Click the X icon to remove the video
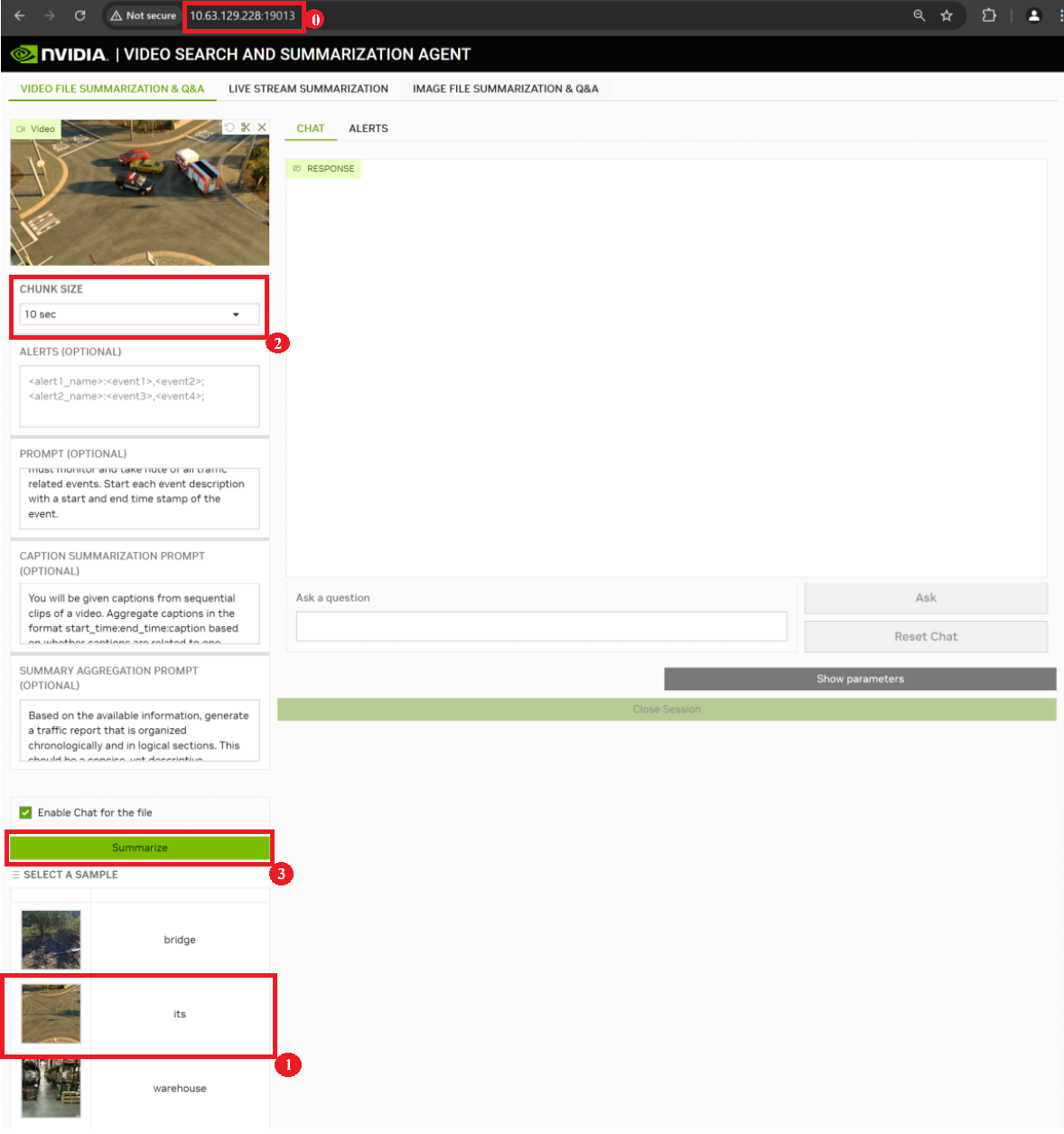Viewport: 1064px width, 1134px height. coord(262,127)
